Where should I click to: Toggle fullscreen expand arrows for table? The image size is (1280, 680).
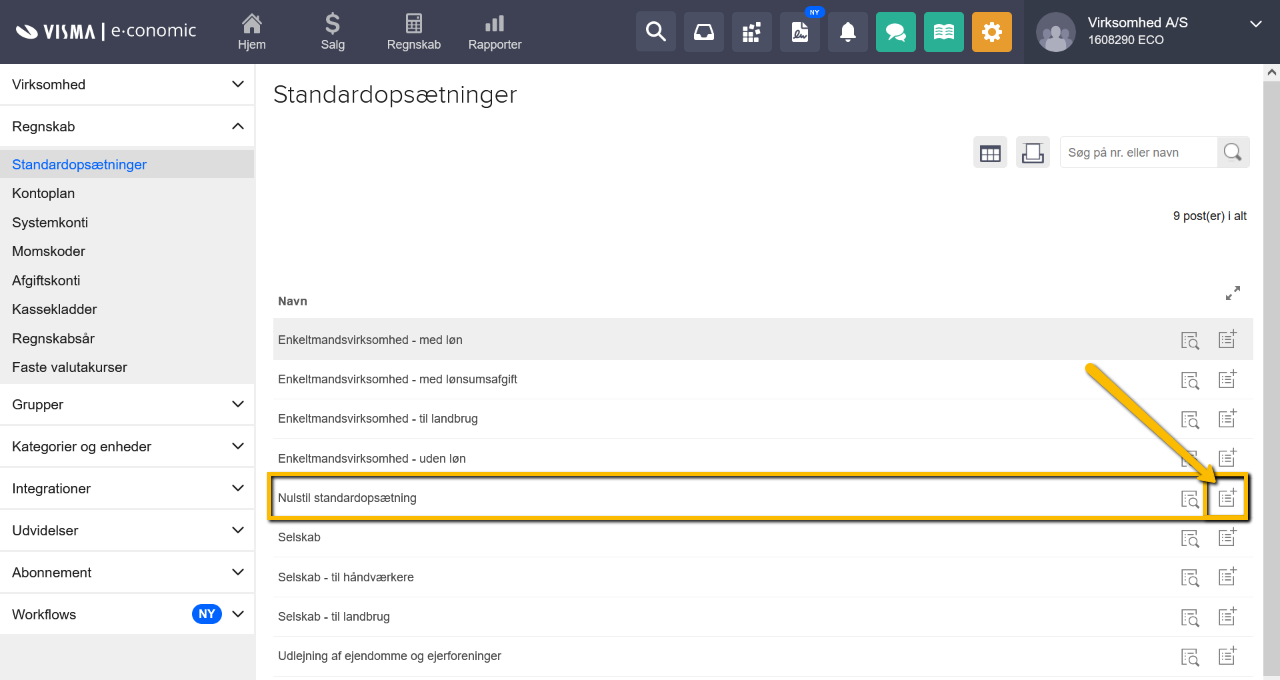point(1233,293)
